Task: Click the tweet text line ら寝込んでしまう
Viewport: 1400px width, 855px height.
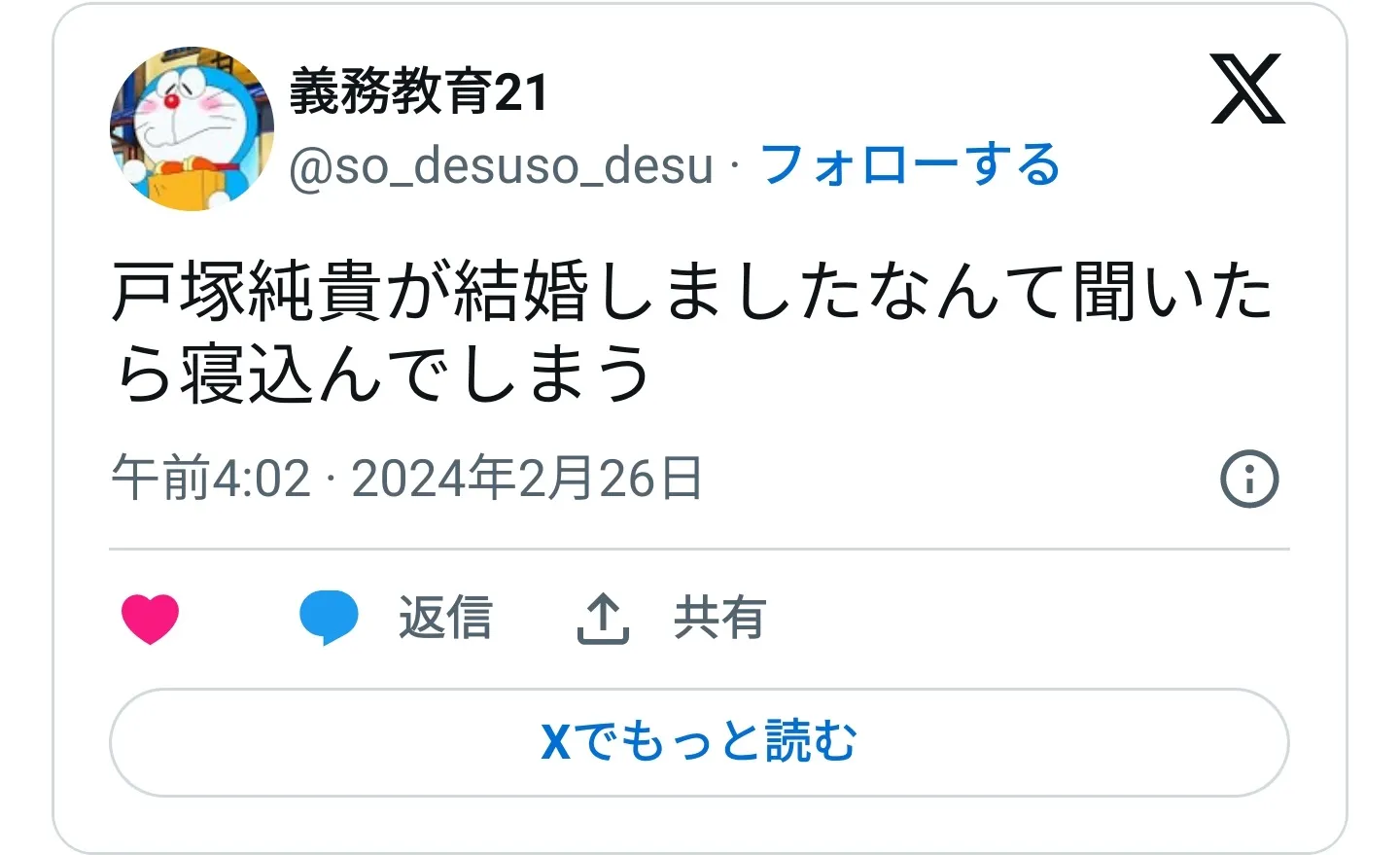Action: (381, 374)
